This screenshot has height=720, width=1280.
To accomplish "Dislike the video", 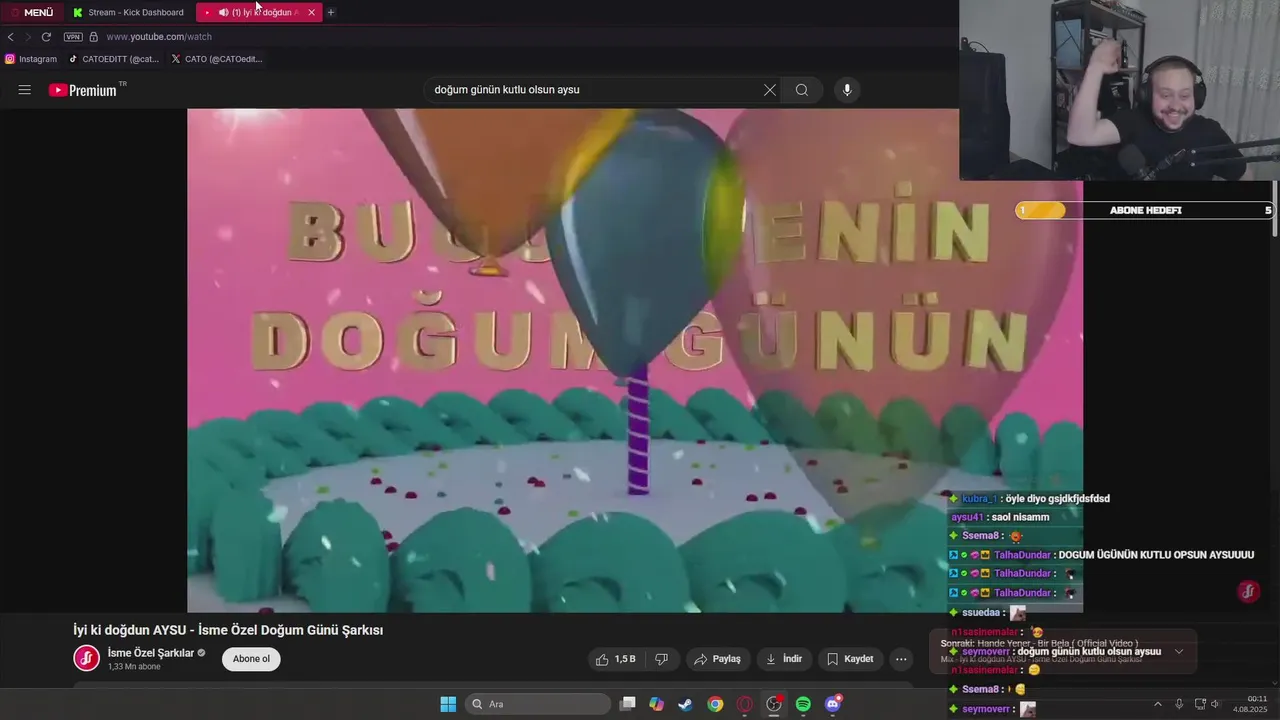I will pos(661,659).
